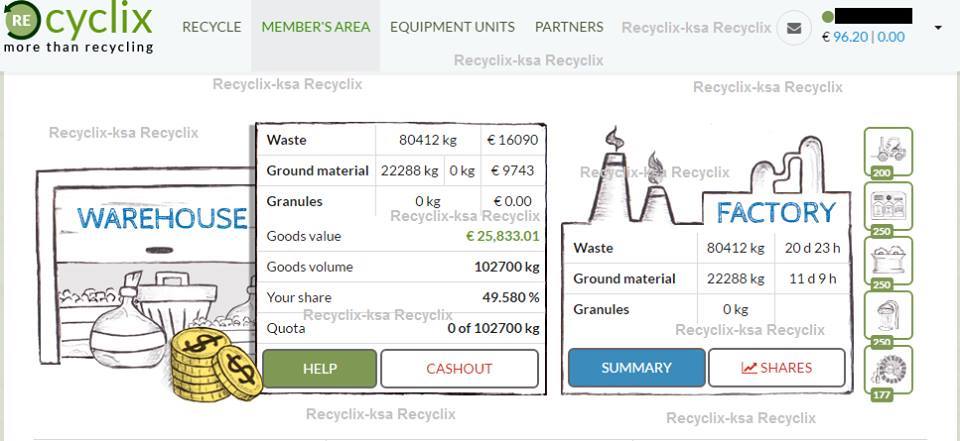Open the RECYCLE menu

tap(212, 27)
